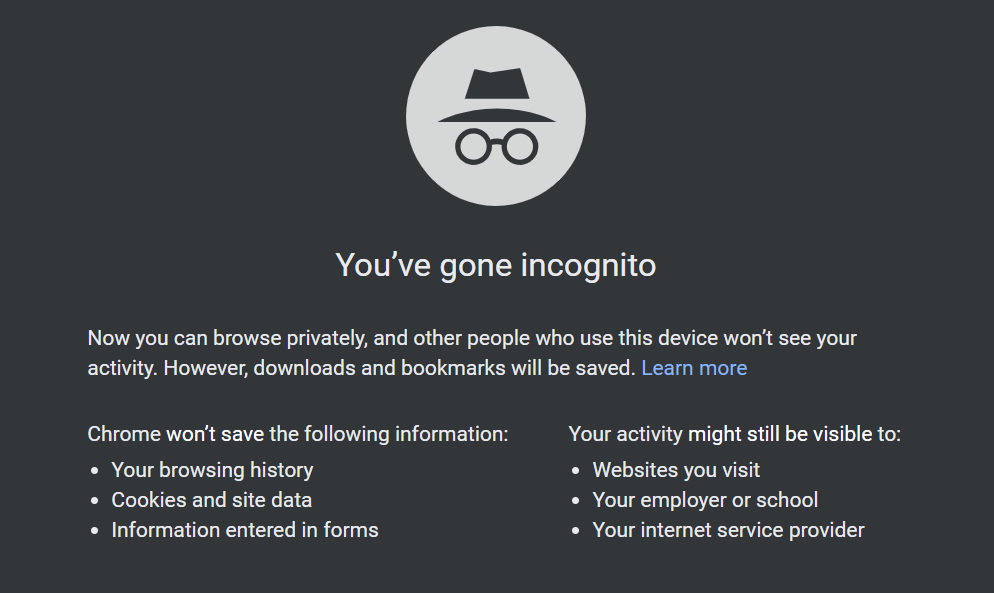994x593 pixels.
Task: Click the 'downloads and bookmarks will be saved' sentence
Action: (x=399, y=368)
